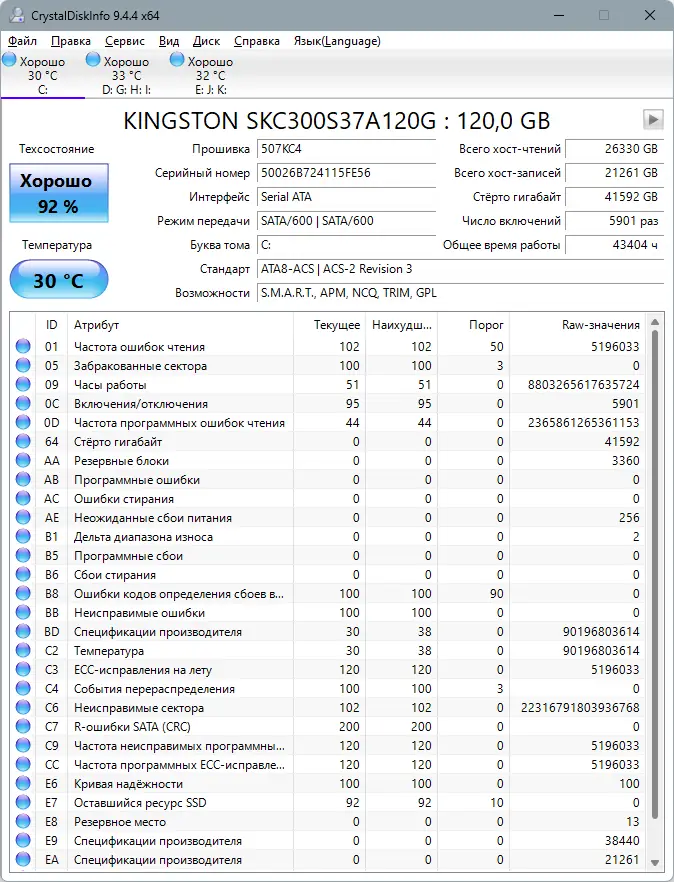Click status icon for Резервное место row
This screenshot has height=882, width=674.
[x=23, y=822]
